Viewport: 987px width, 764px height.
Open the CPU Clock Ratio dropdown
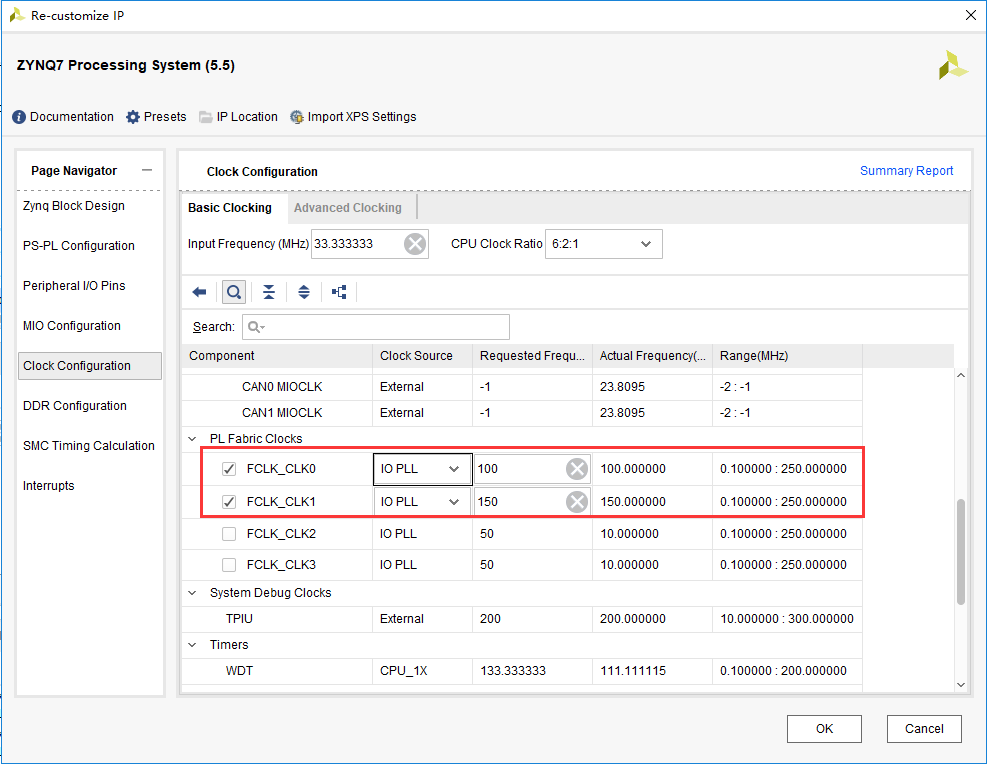604,244
